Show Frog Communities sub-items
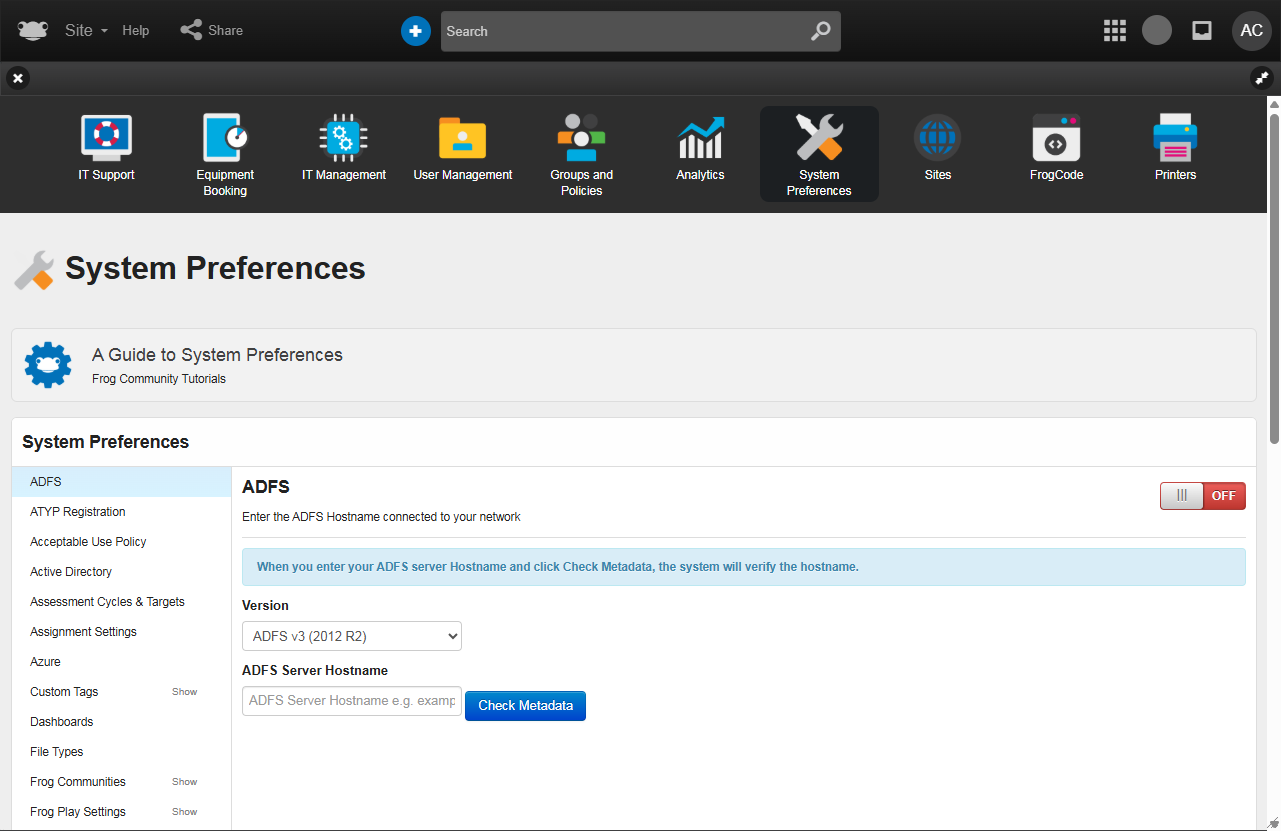The width and height of the screenshot is (1281, 831). coord(184,782)
